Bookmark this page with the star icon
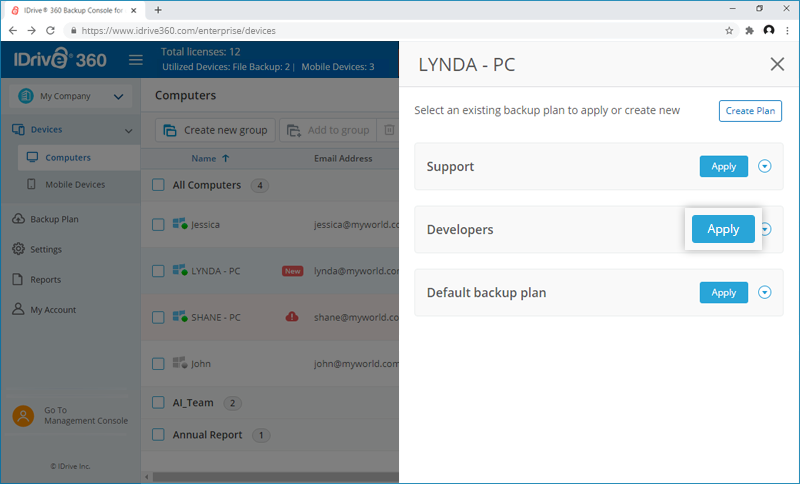 click(x=729, y=30)
